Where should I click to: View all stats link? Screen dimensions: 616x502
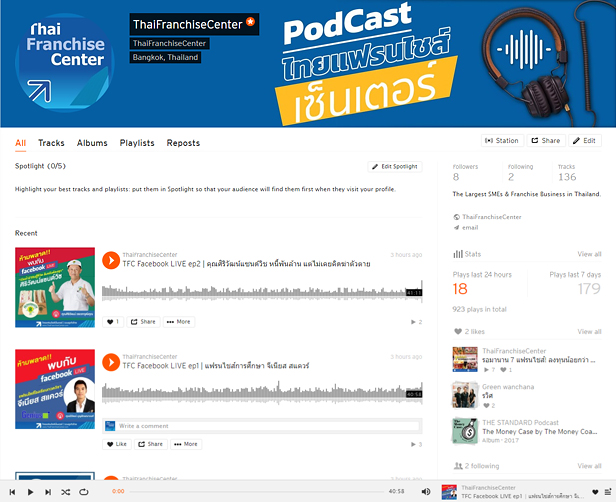[589, 254]
